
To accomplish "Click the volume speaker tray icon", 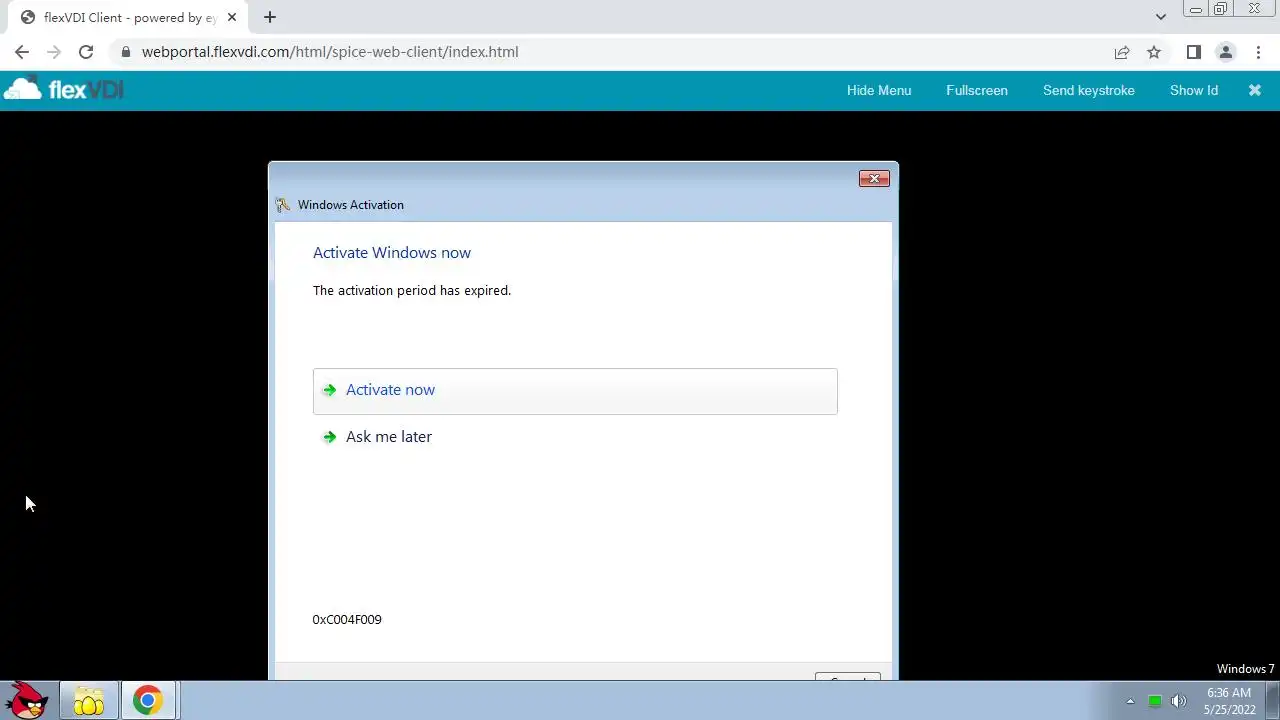I will pos(1179,701).
